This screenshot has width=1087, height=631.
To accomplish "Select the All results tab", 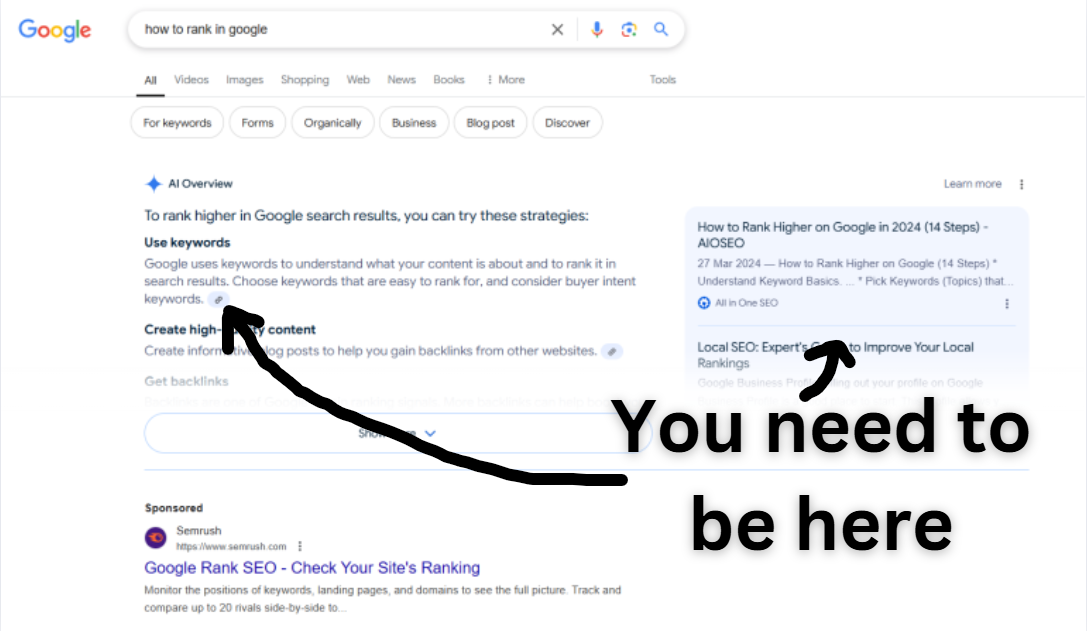I will (150, 80).
